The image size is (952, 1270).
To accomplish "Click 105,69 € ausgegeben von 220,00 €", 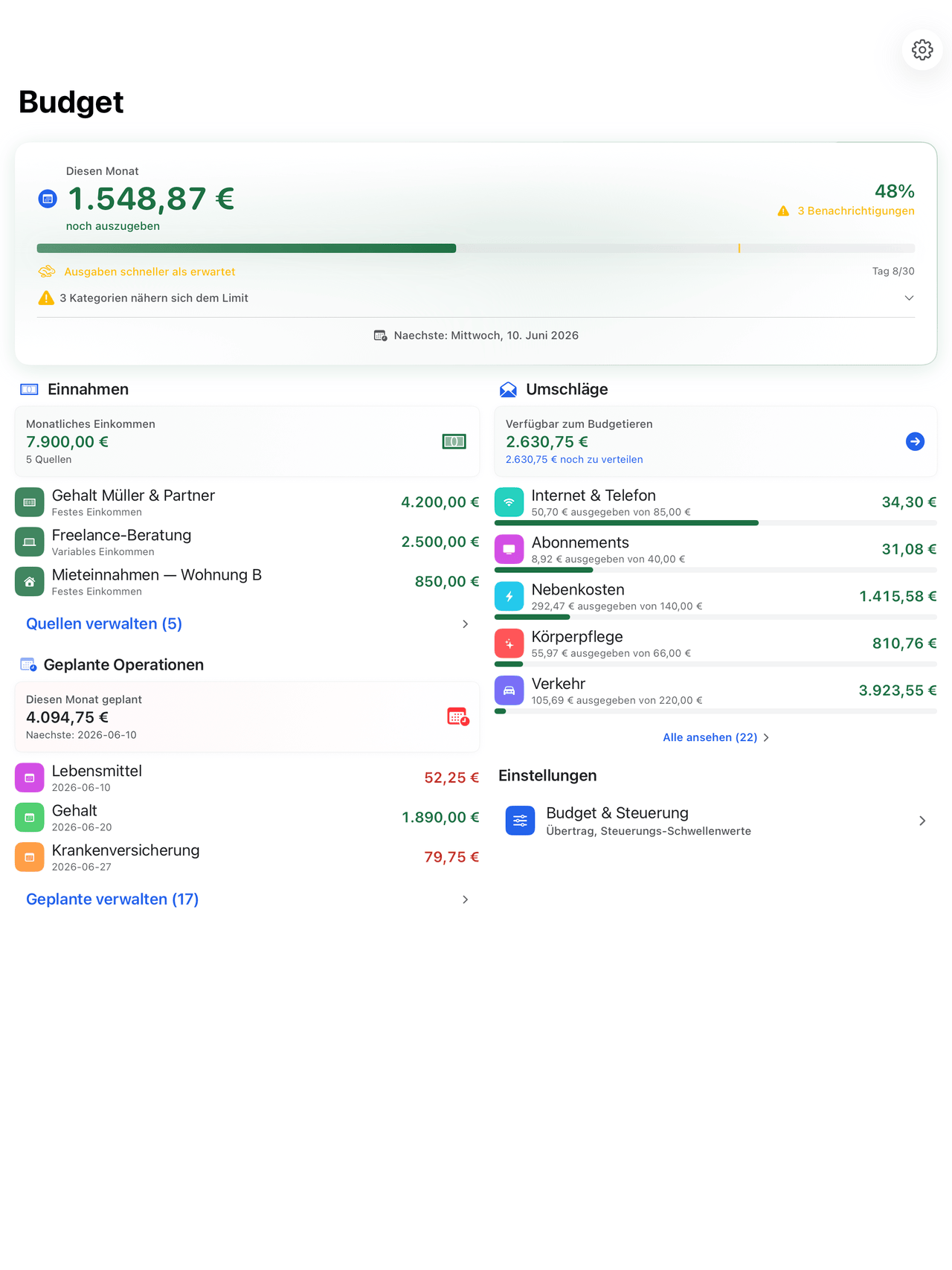I will pos(617,700).
